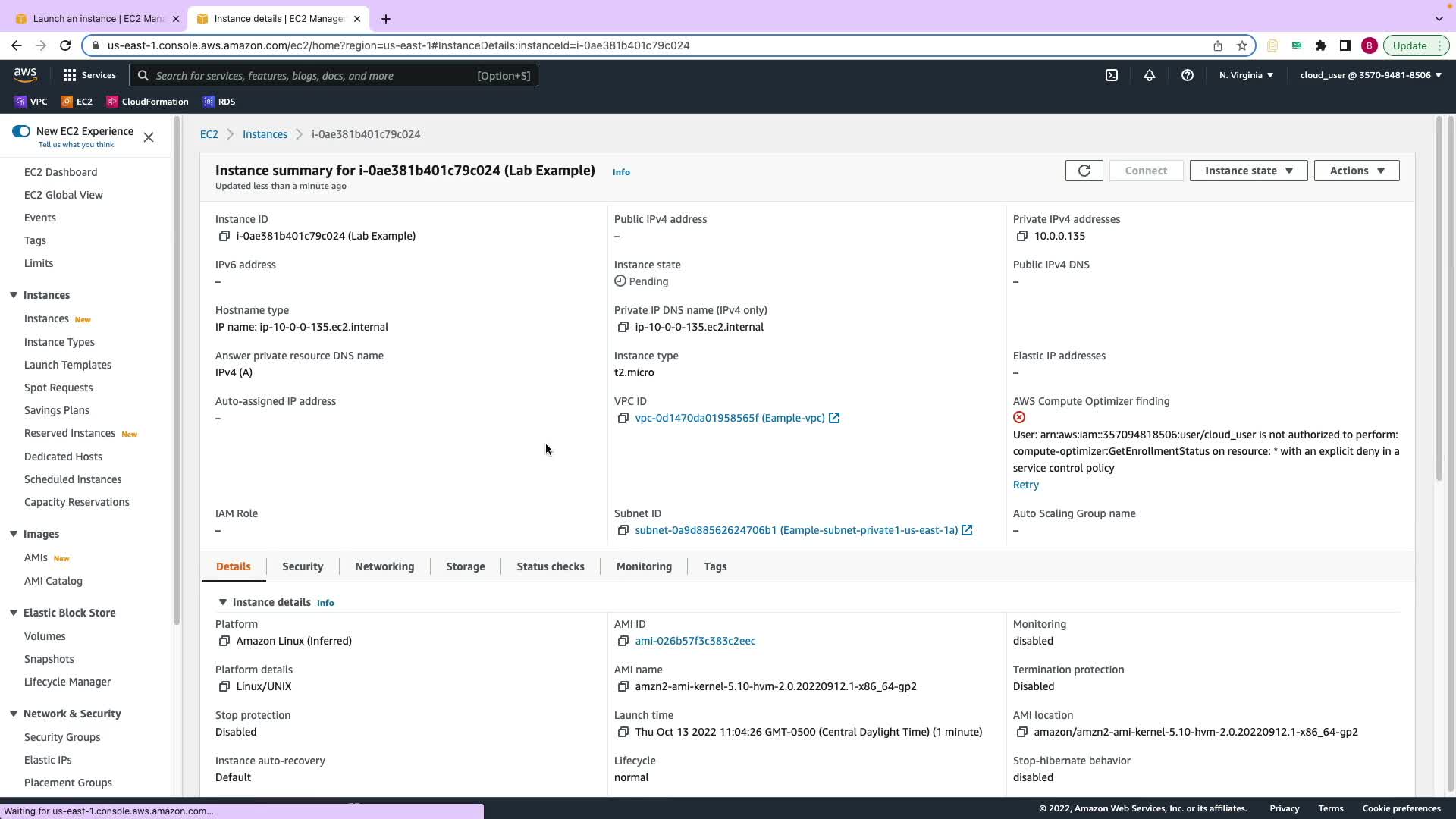Collapse the Elastic Block Store sidebar group

14,613
